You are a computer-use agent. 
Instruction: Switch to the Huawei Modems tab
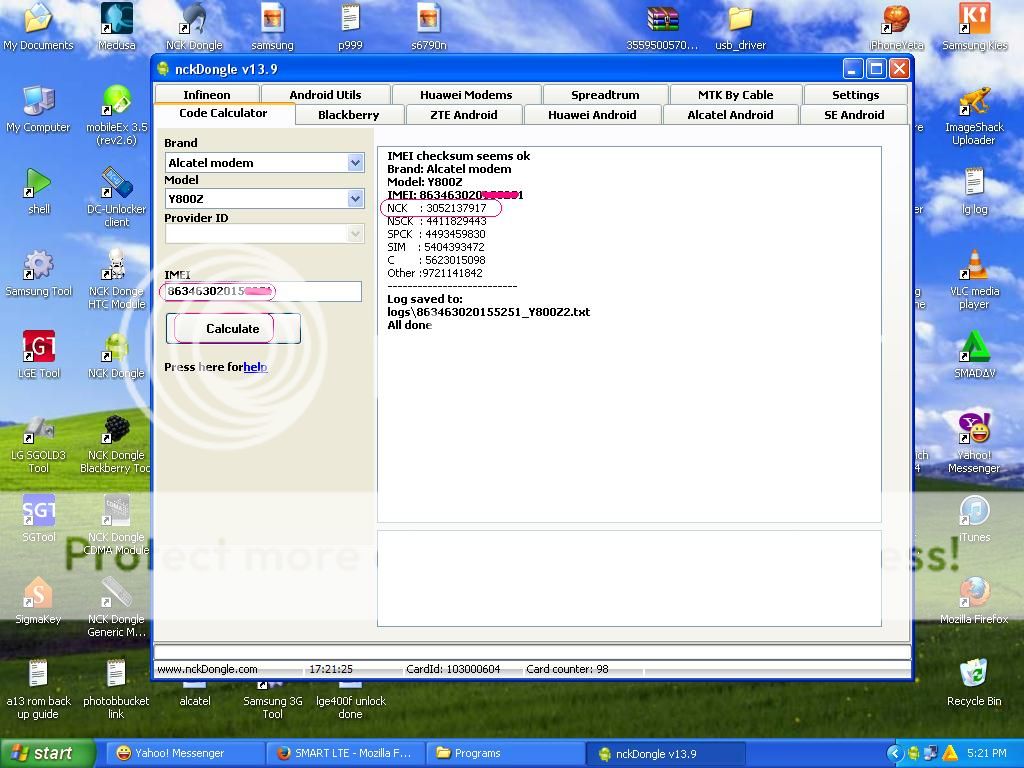[466, 95]
